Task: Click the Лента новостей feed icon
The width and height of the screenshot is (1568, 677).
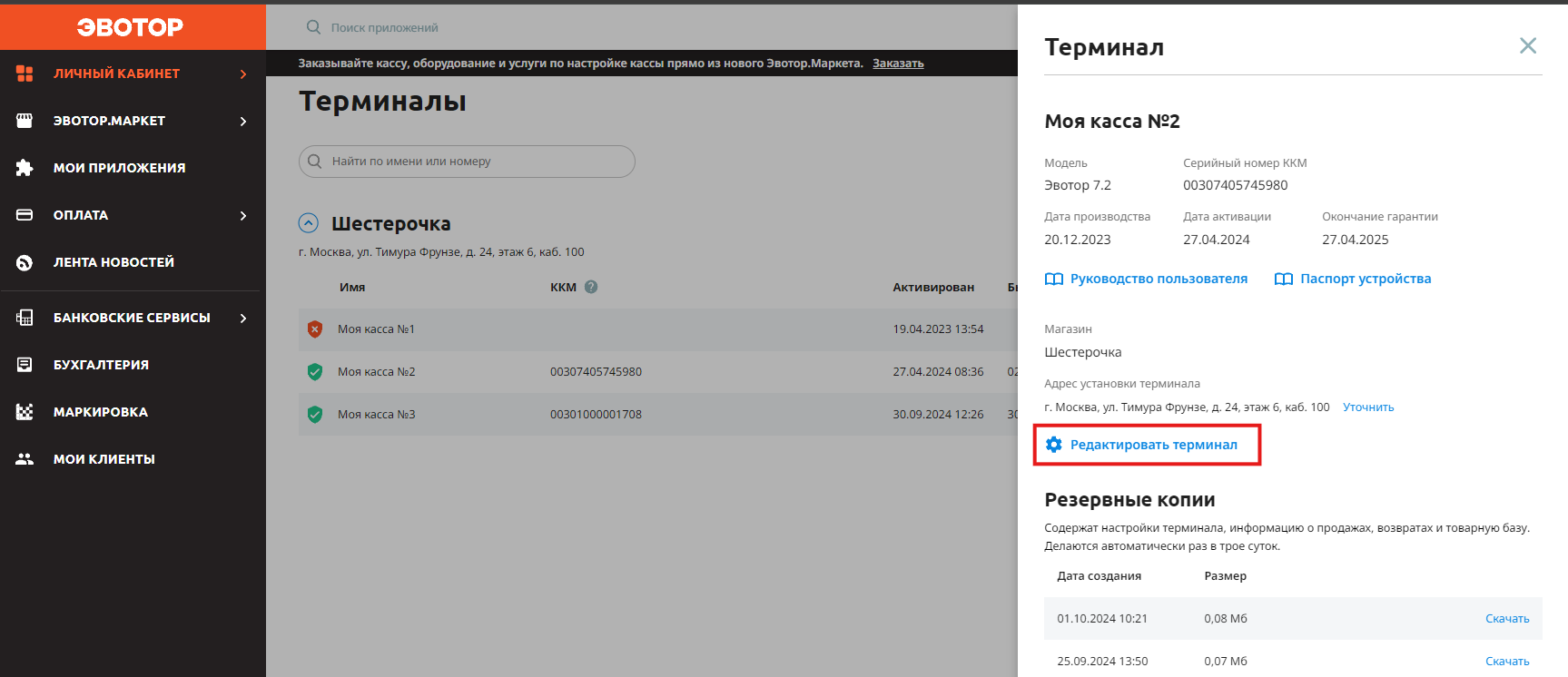Action: (25, 262)
